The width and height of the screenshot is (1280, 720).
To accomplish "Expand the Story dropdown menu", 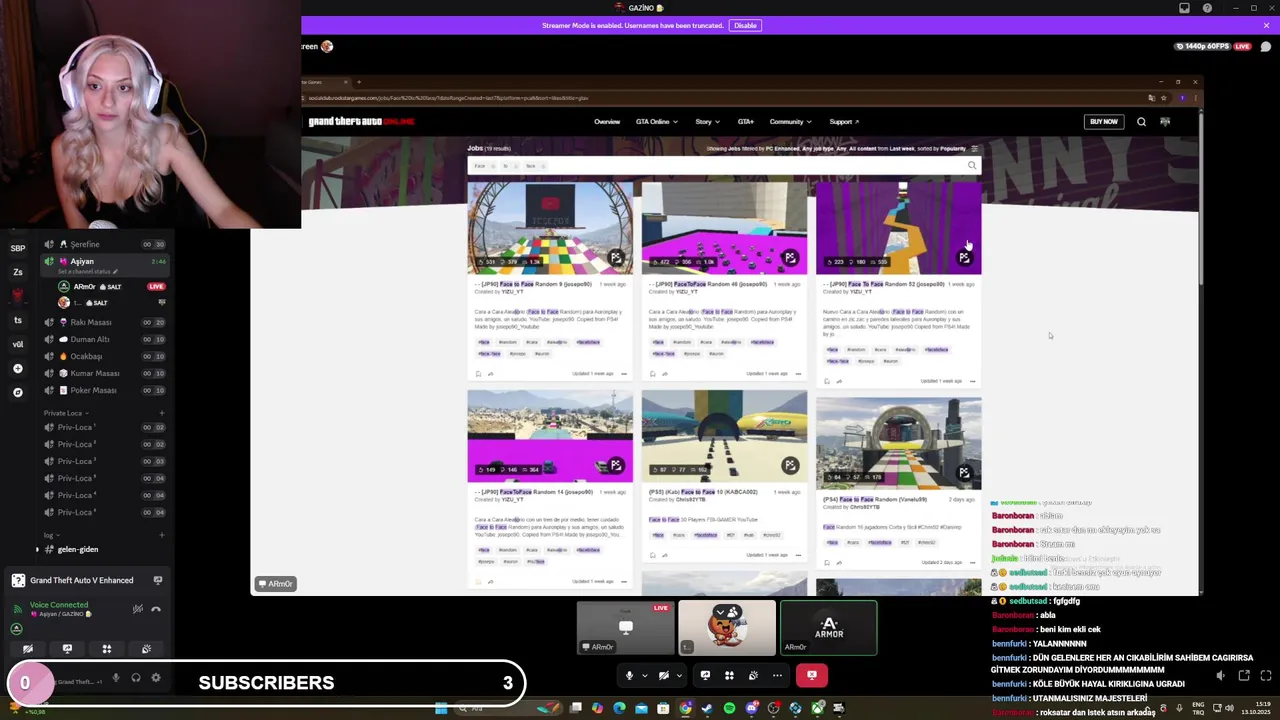I will click(x=707, y=122).
